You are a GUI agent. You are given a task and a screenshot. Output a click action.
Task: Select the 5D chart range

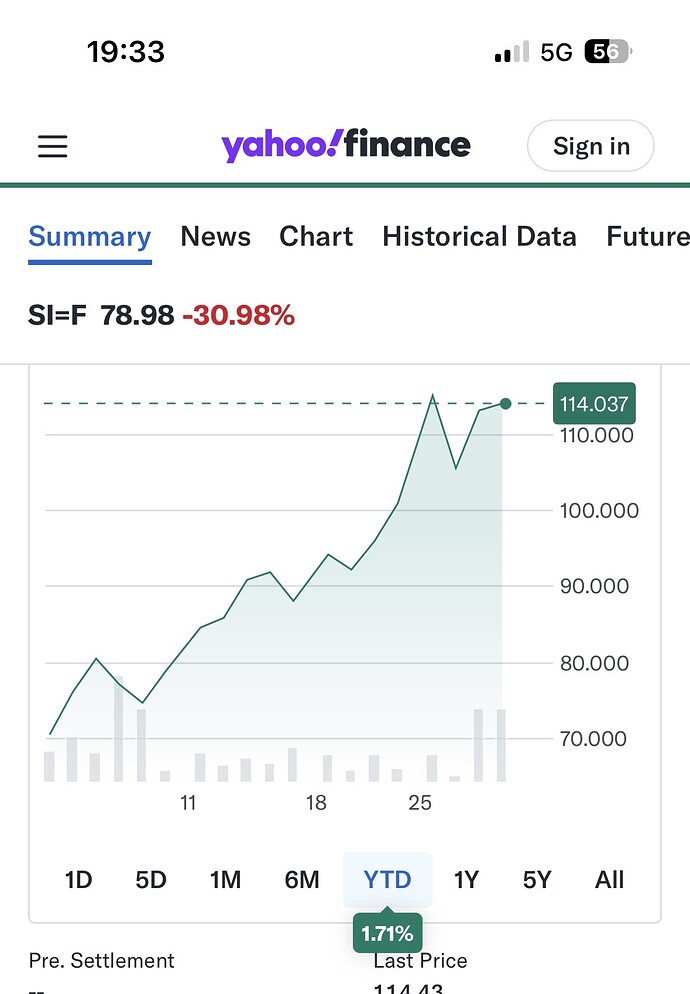tap(151, 880)
